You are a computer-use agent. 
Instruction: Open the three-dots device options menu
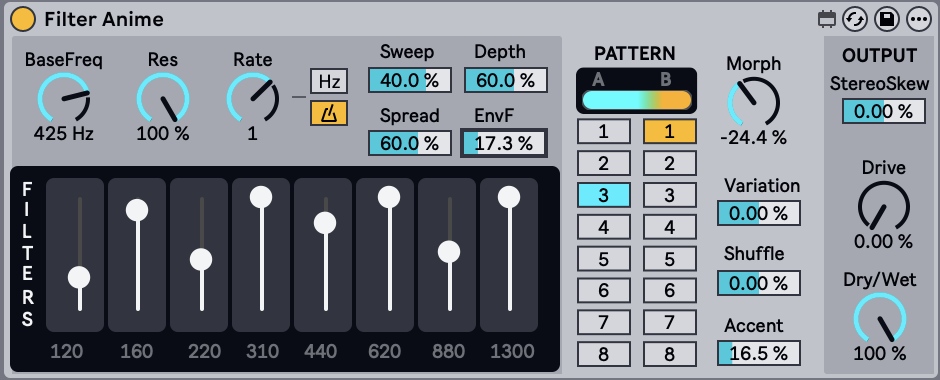coord(917,20)
